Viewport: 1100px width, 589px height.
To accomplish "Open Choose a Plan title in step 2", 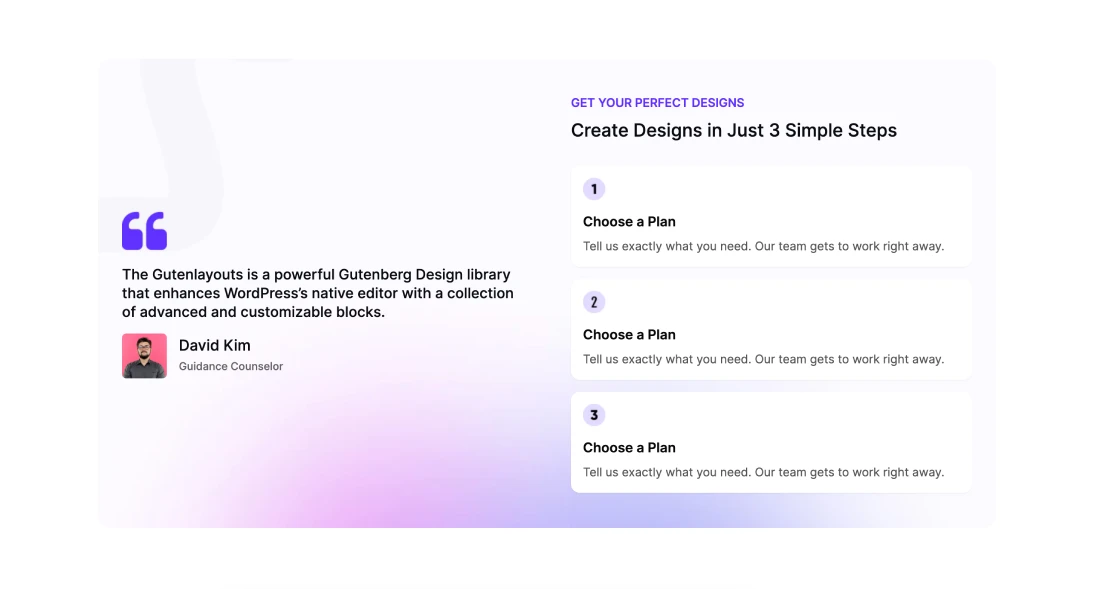I will (629, 335).
